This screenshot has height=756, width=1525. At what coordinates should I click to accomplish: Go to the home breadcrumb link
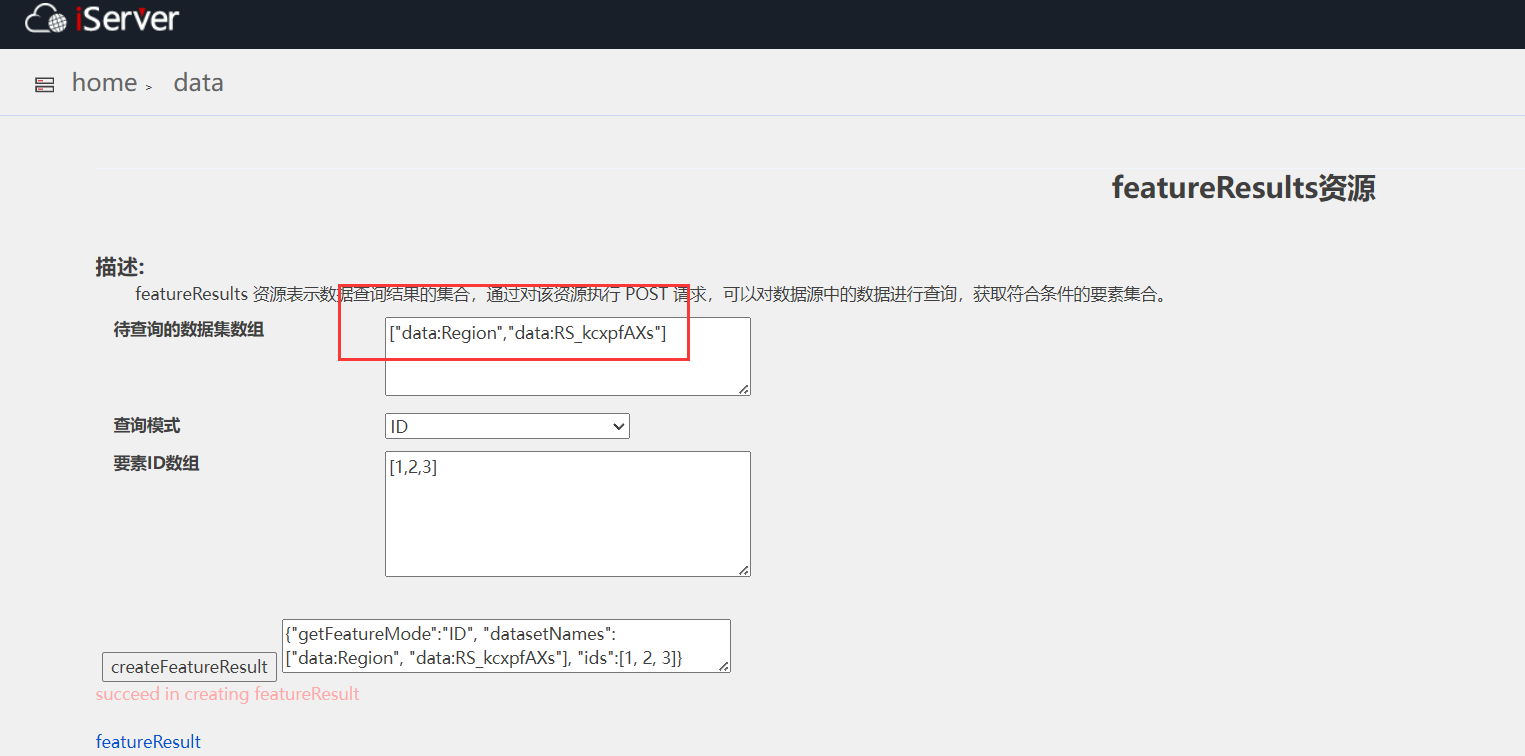(104, 83)
